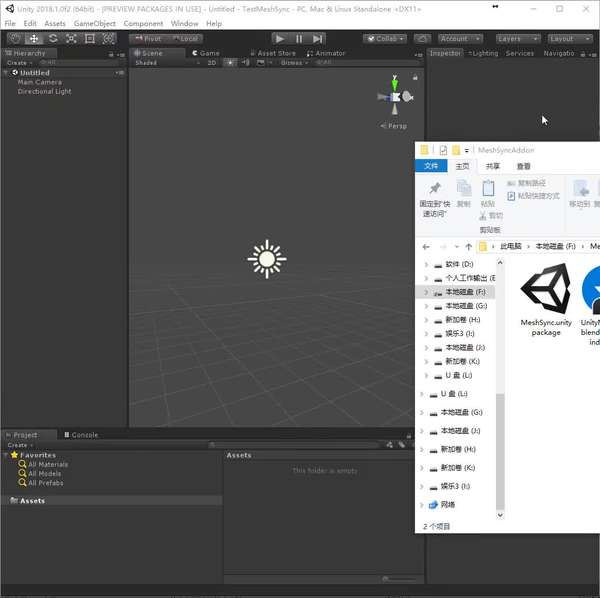
Task: Click Copy path in Explorer ribbon
Action: point(527,183)
